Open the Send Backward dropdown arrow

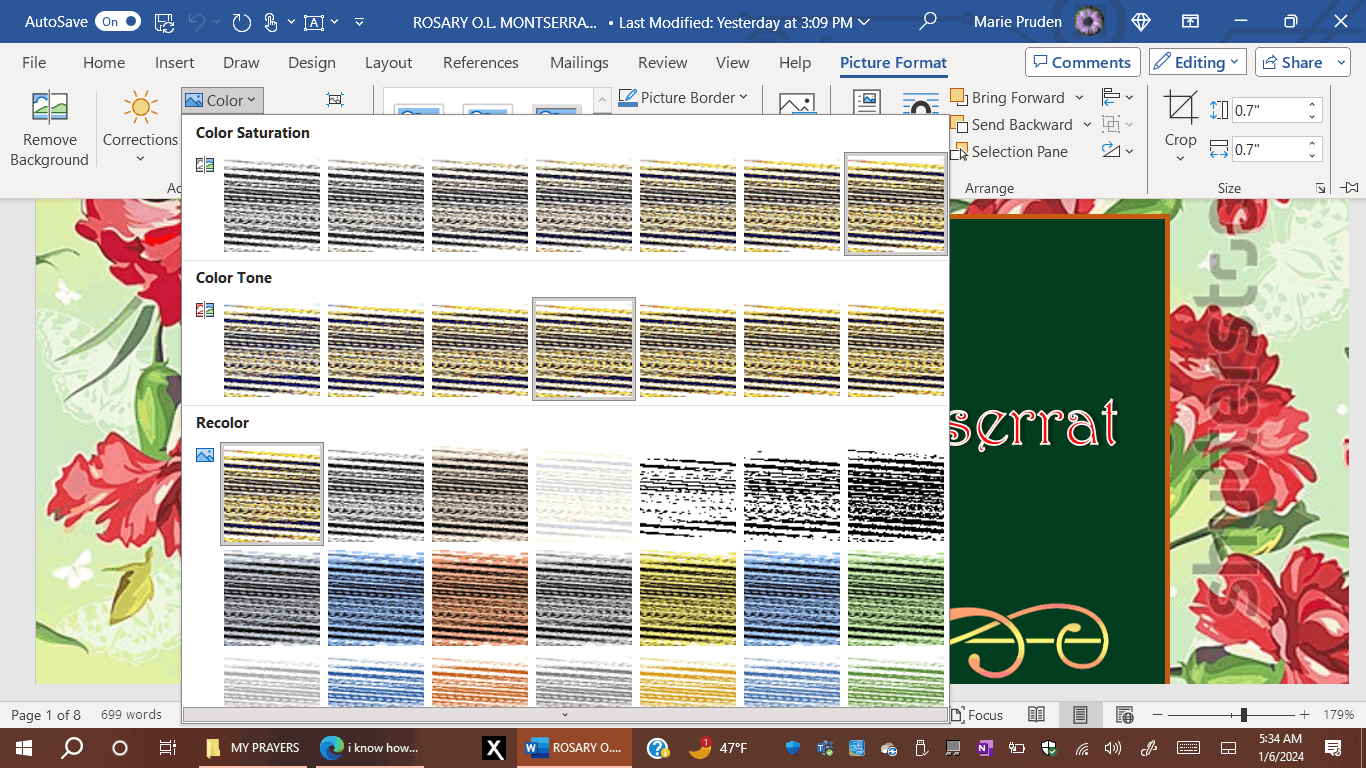(x=1087, y=125)
